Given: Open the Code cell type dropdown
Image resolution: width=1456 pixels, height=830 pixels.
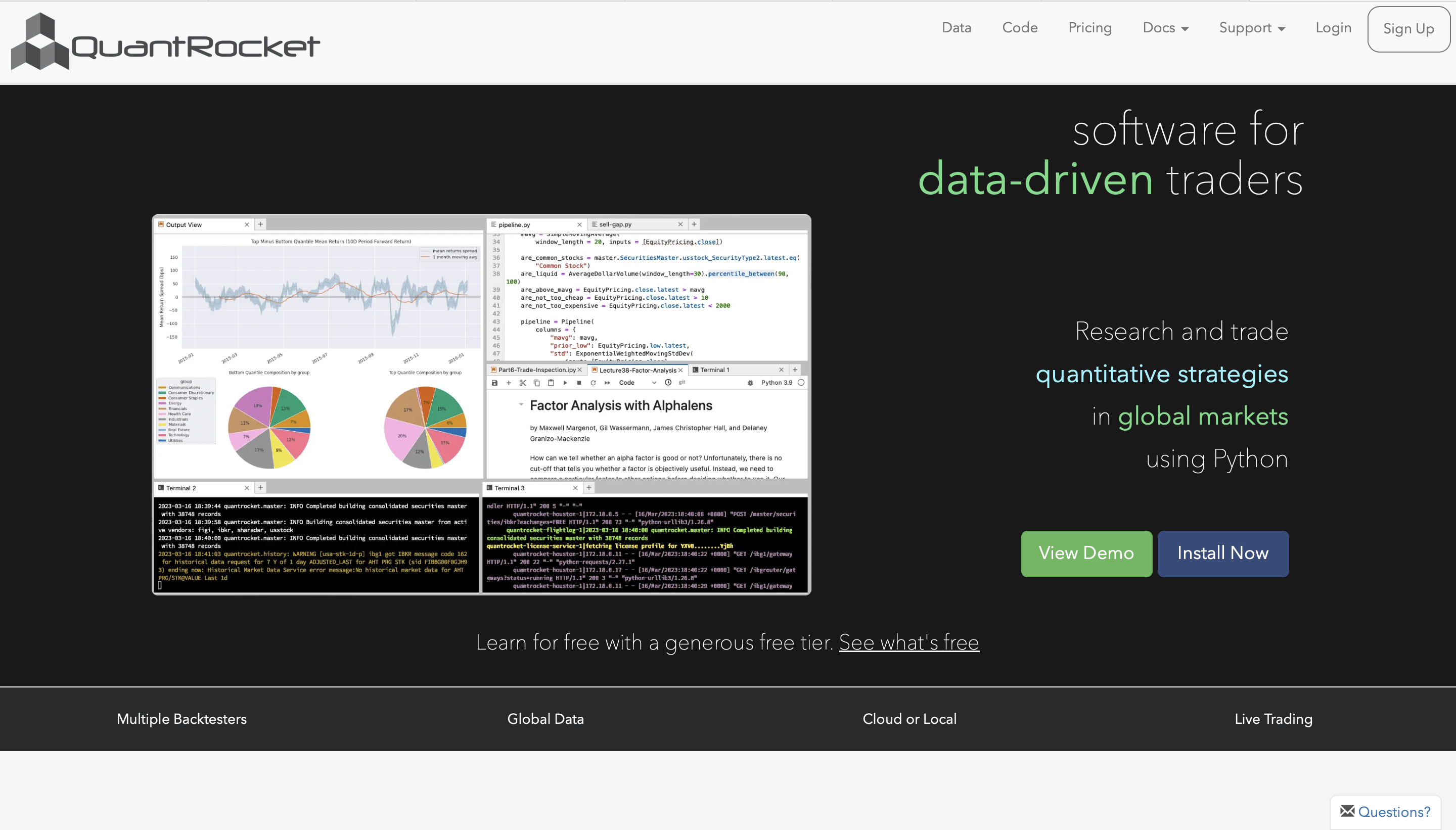Looking at the screenshot, I should pyautogui.click(x=638, y=383).
